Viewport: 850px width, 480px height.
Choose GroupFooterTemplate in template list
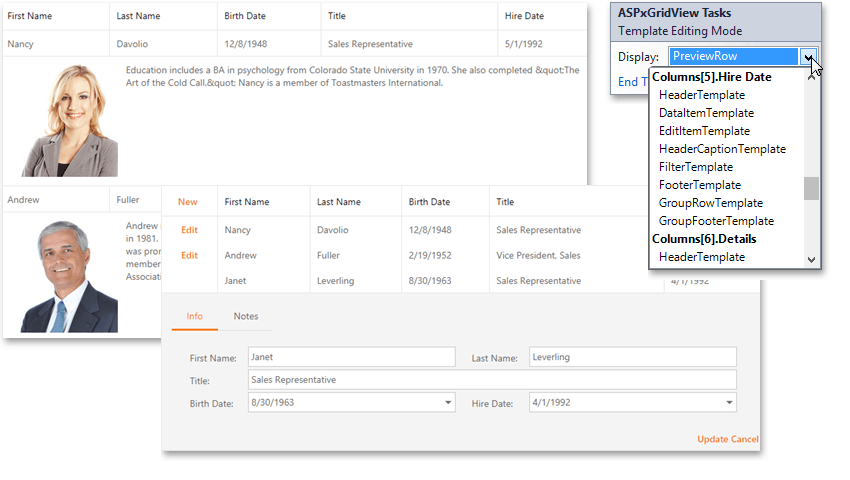pyautogui.click(x=716, y=221)
